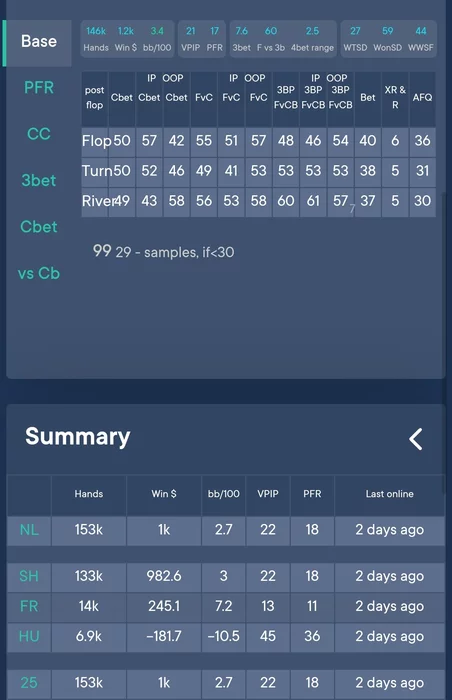Click the Last online column header

389,494
